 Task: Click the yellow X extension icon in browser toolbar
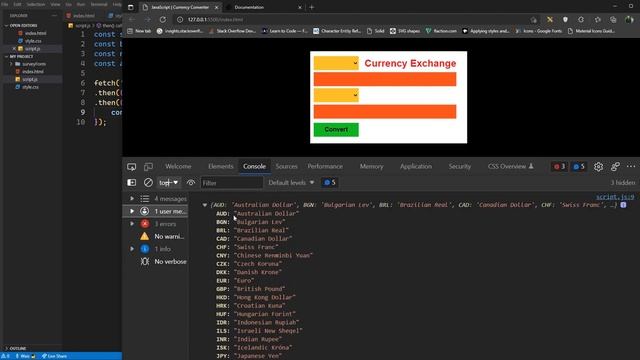click(550, 20)
